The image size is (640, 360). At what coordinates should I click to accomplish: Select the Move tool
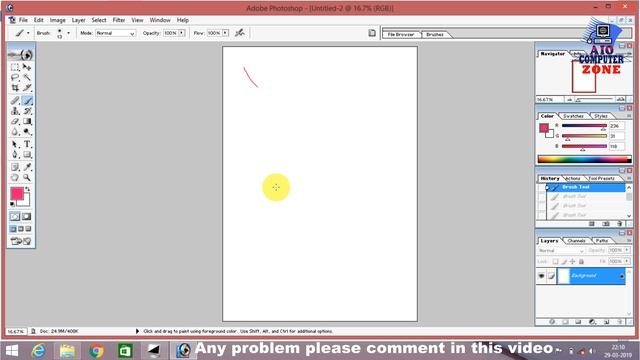pyautogui.click(x=27, y=67)
